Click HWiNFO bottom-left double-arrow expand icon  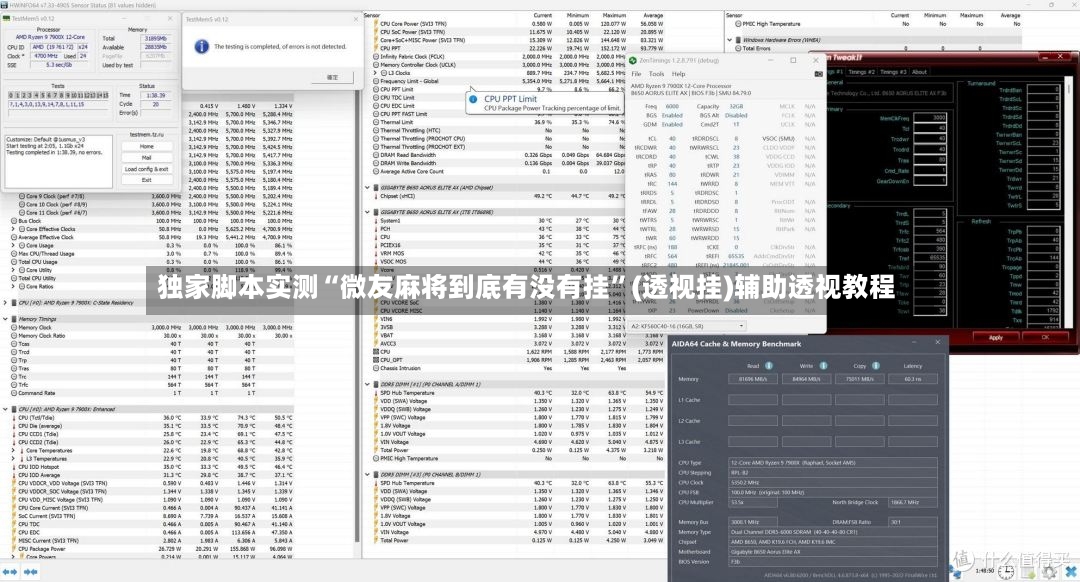pos(10,572)
